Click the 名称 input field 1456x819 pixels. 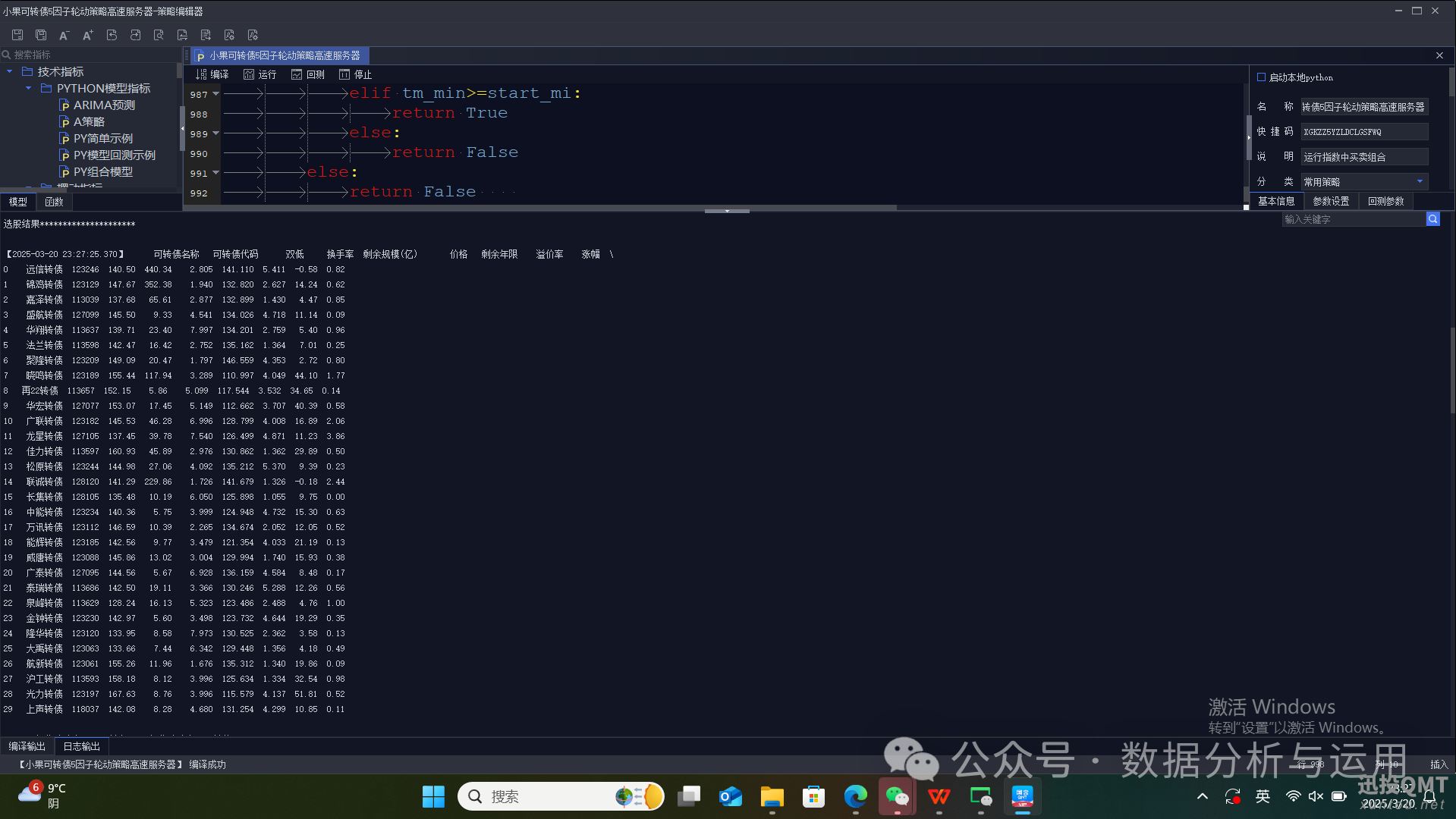click(x=1364, y=107)
